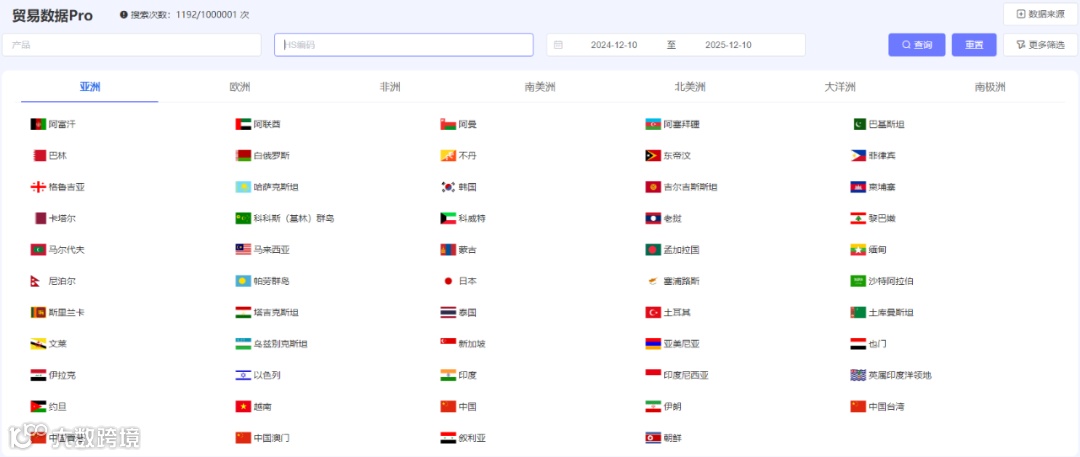Click the 数据来源 button
Image resolution: width=1080 pixels, height=457 pixels.
(x=1040, y=14)
